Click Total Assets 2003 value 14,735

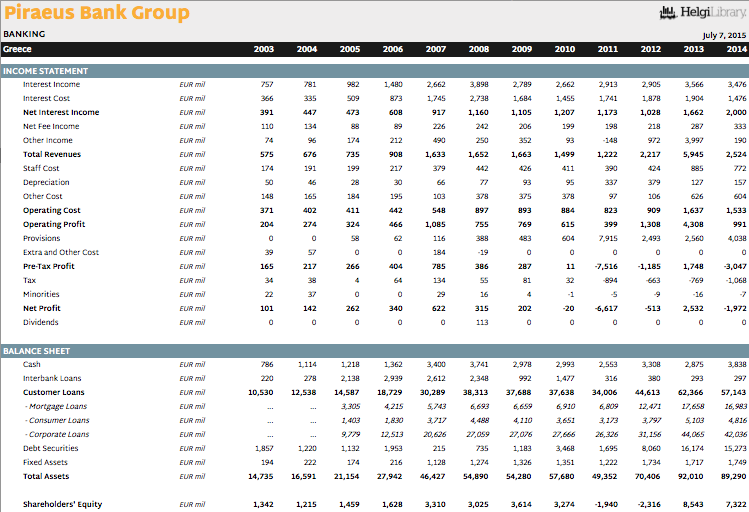pyautogui.click(x=261, y=477)
